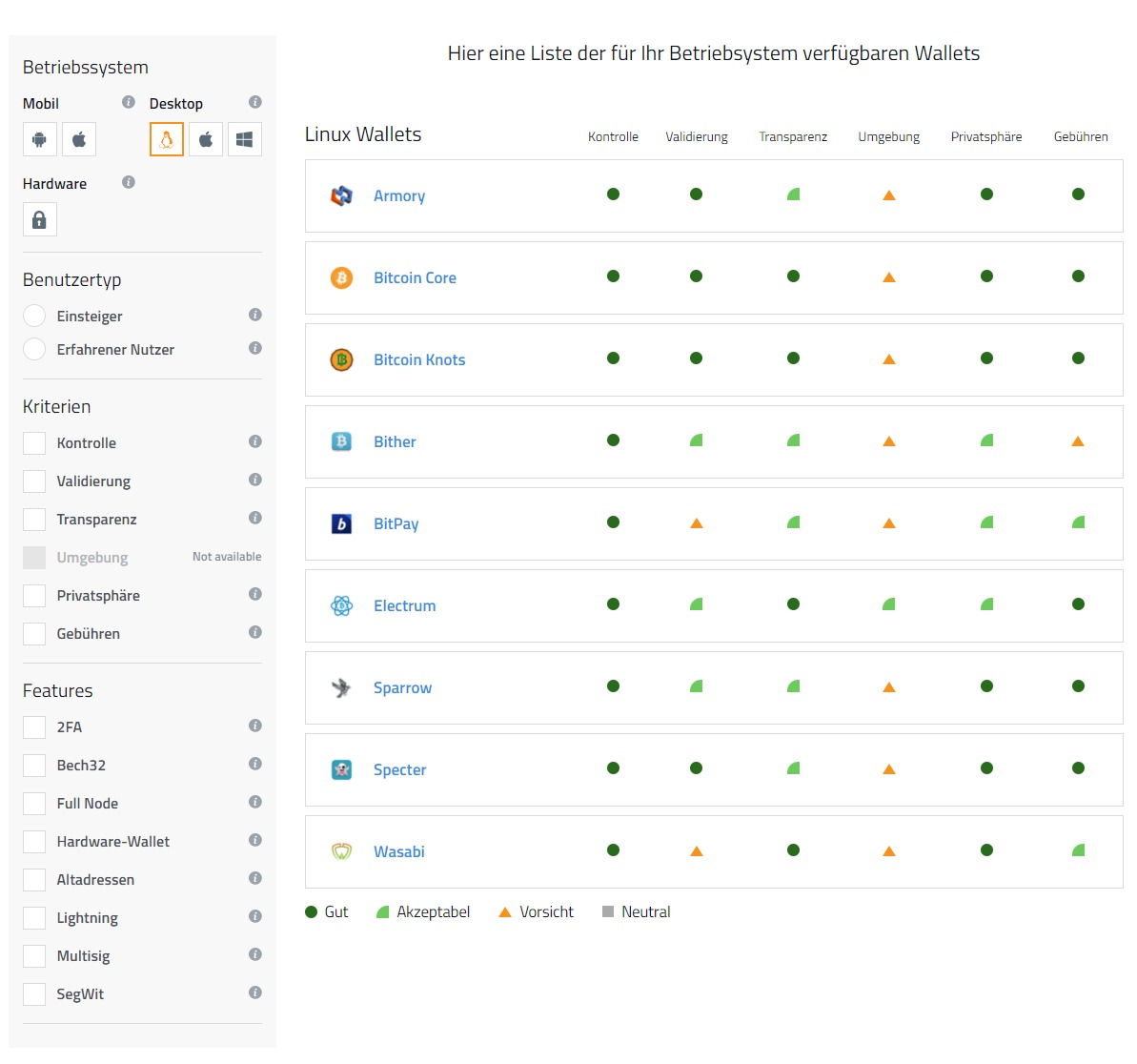Open the Wasabi wallet link
1137x1064 pixels.
tap(398, 851)
